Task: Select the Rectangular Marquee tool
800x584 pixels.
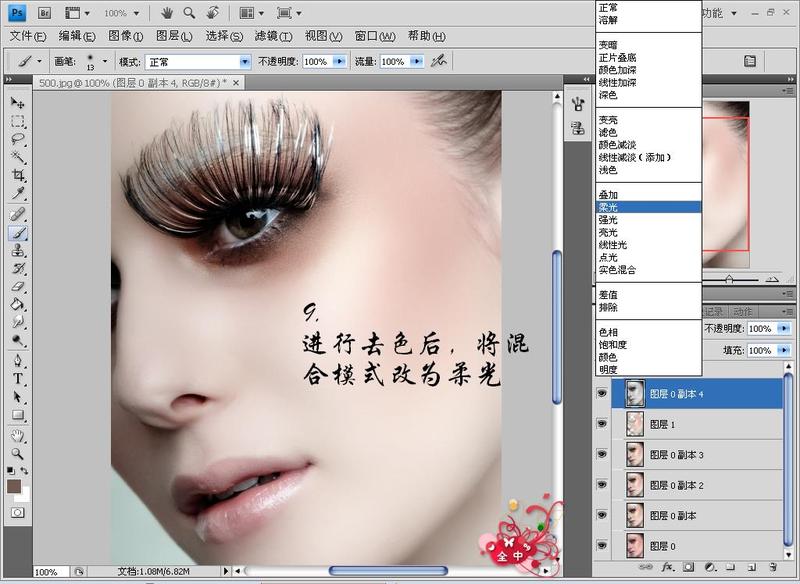Action: coord(18,121)
